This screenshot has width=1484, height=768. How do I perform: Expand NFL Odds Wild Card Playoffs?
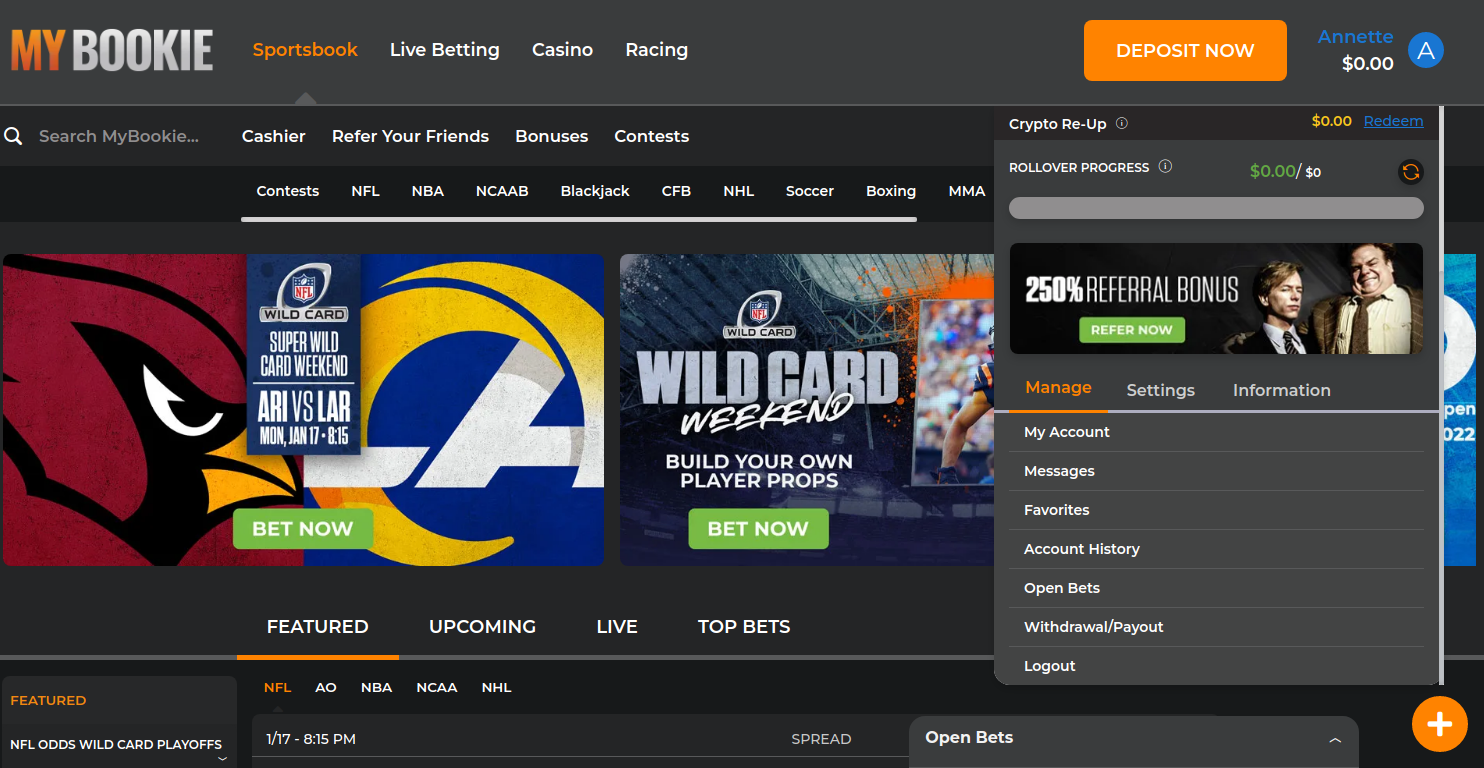point(222,759)
